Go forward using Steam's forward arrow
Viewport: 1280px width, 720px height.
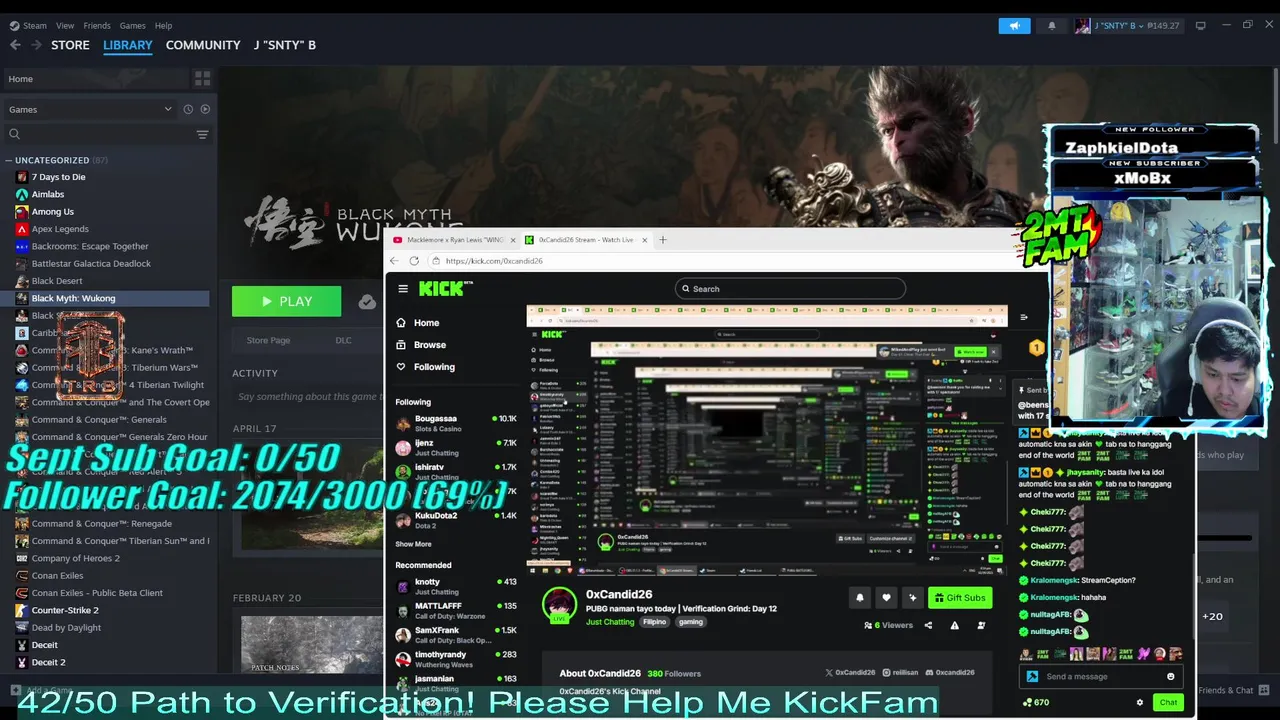pos(36,45)
